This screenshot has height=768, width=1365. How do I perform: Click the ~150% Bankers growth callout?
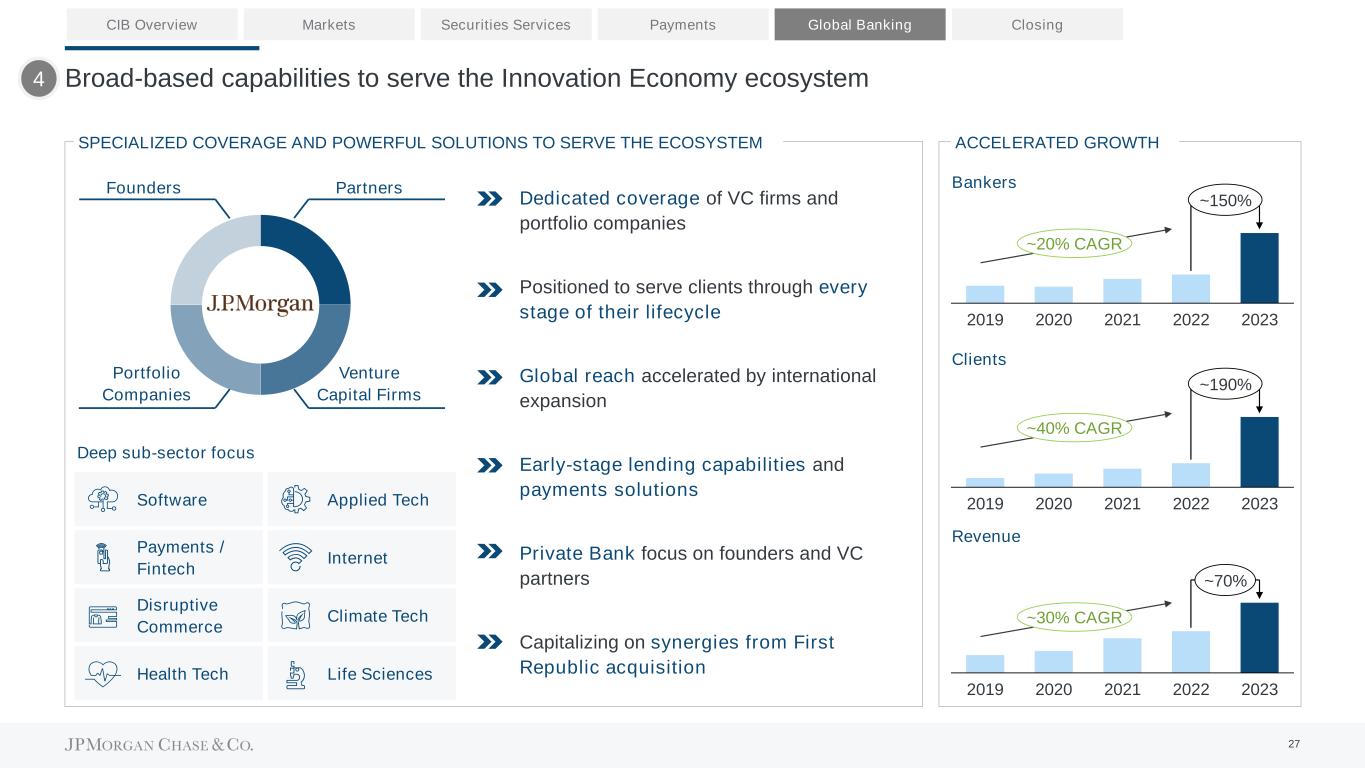[1225, 201]
